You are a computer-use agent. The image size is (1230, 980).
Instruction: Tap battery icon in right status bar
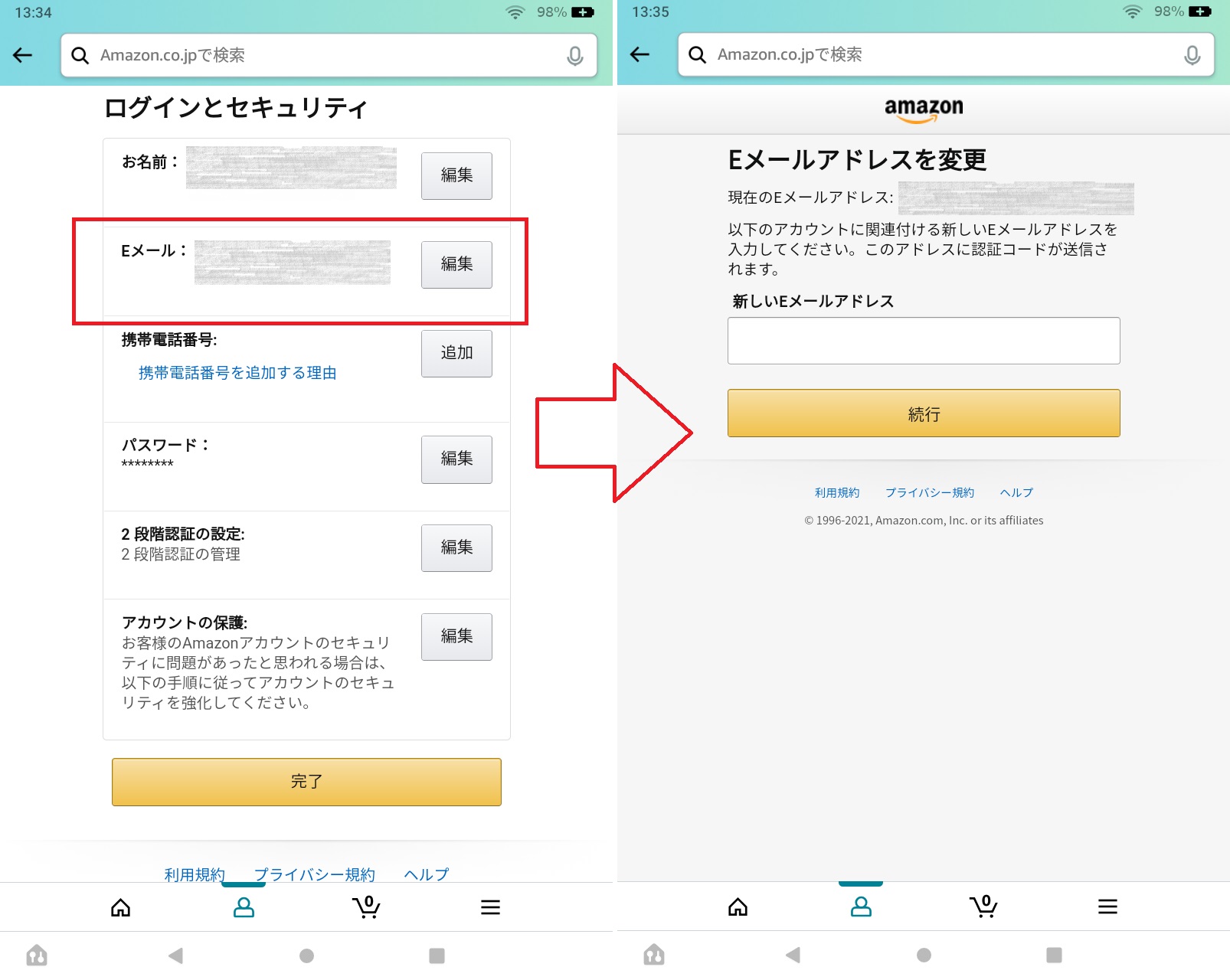click(x=1200, y=11)
